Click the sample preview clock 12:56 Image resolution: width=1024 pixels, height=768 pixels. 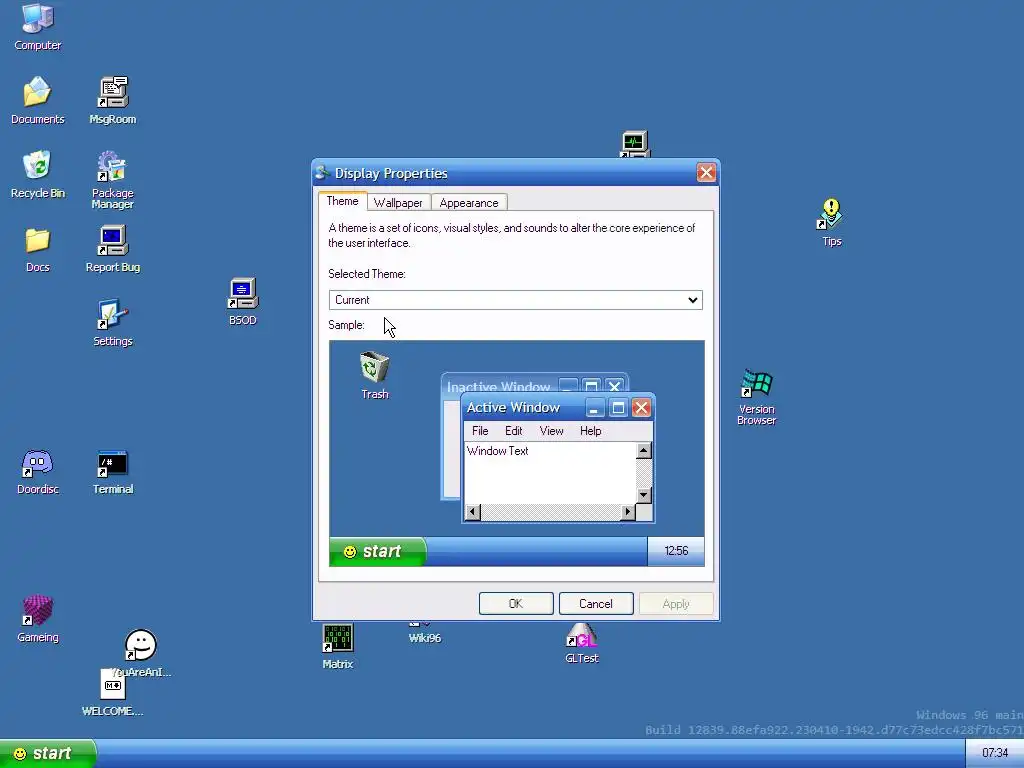[676, 551]
